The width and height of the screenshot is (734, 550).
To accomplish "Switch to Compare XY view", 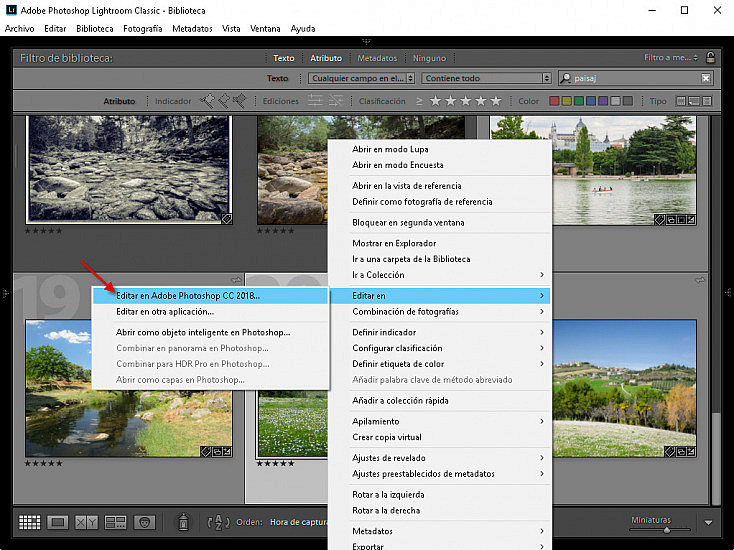I will 87,522.
